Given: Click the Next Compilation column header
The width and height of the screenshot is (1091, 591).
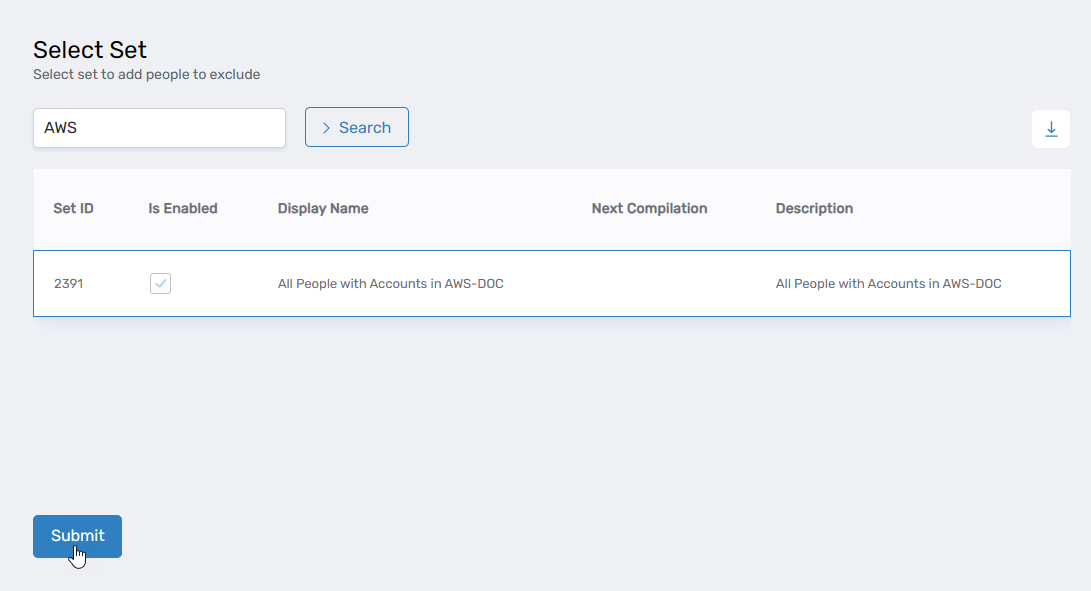Looking at the screenshot, I should click(x=649, y=209).
